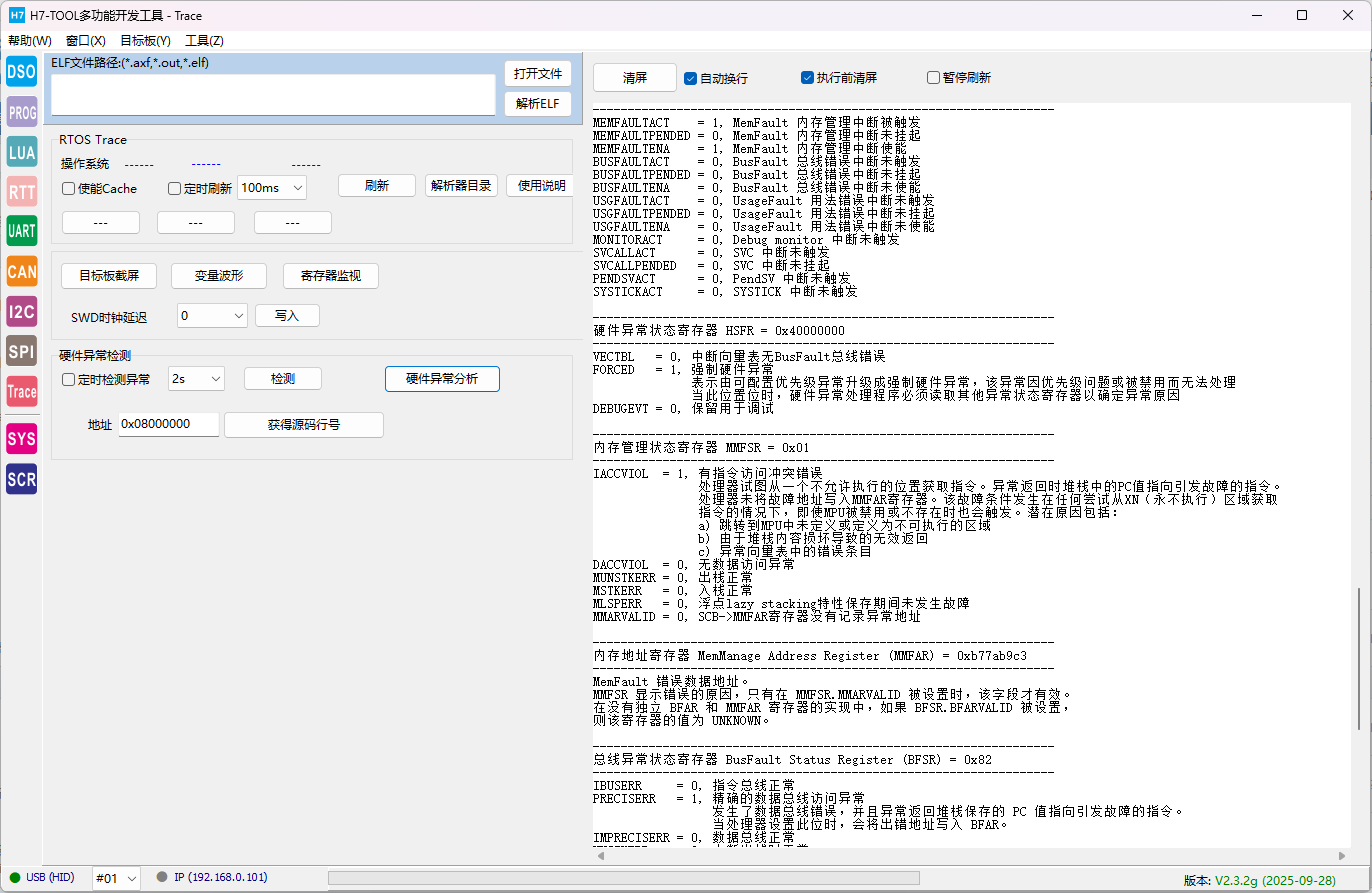
Task: Uncheck the 自动换行 word wrap checkbox
Action: [691, 78]
